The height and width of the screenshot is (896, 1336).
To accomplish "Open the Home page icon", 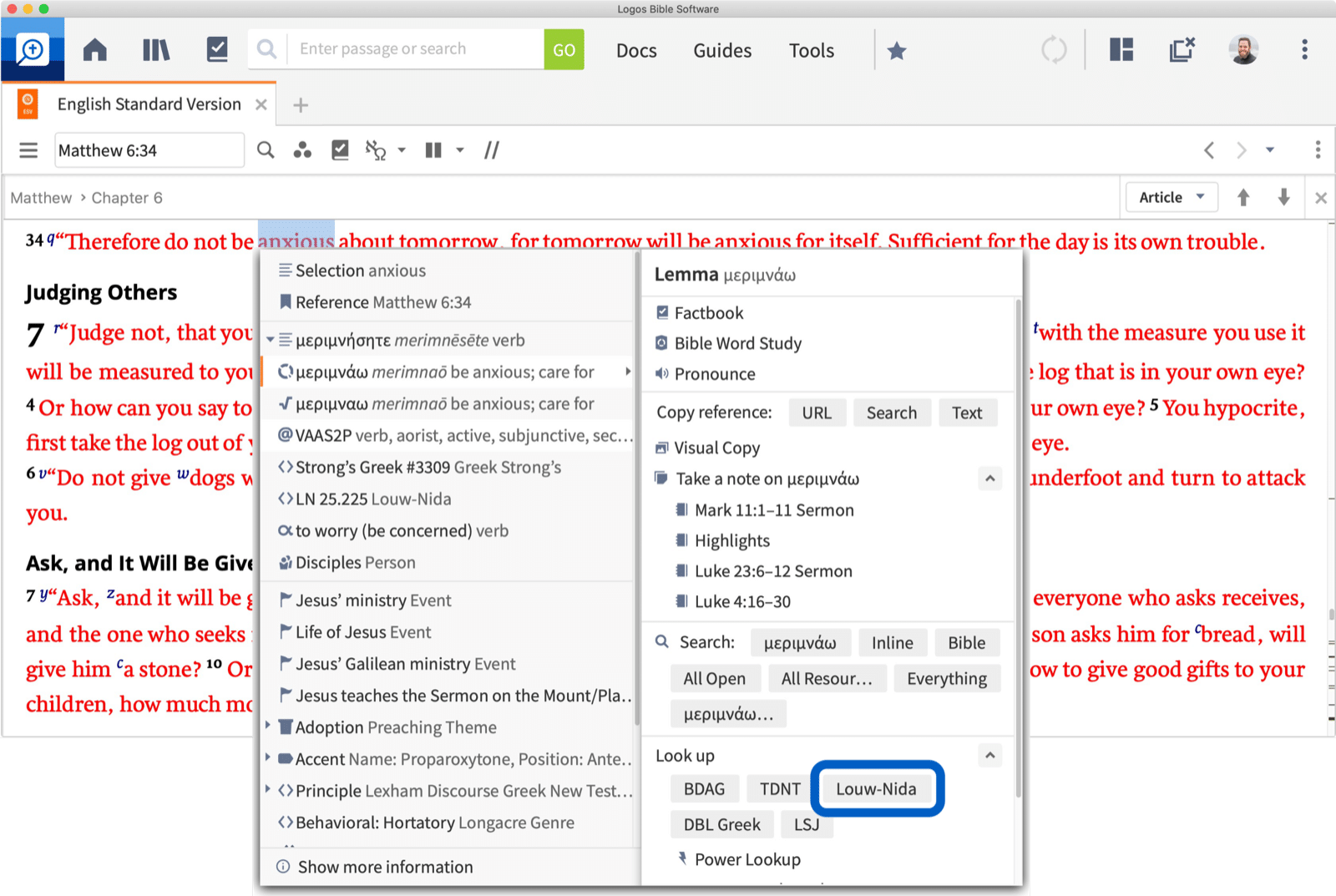I will click(x=95, y=50).
